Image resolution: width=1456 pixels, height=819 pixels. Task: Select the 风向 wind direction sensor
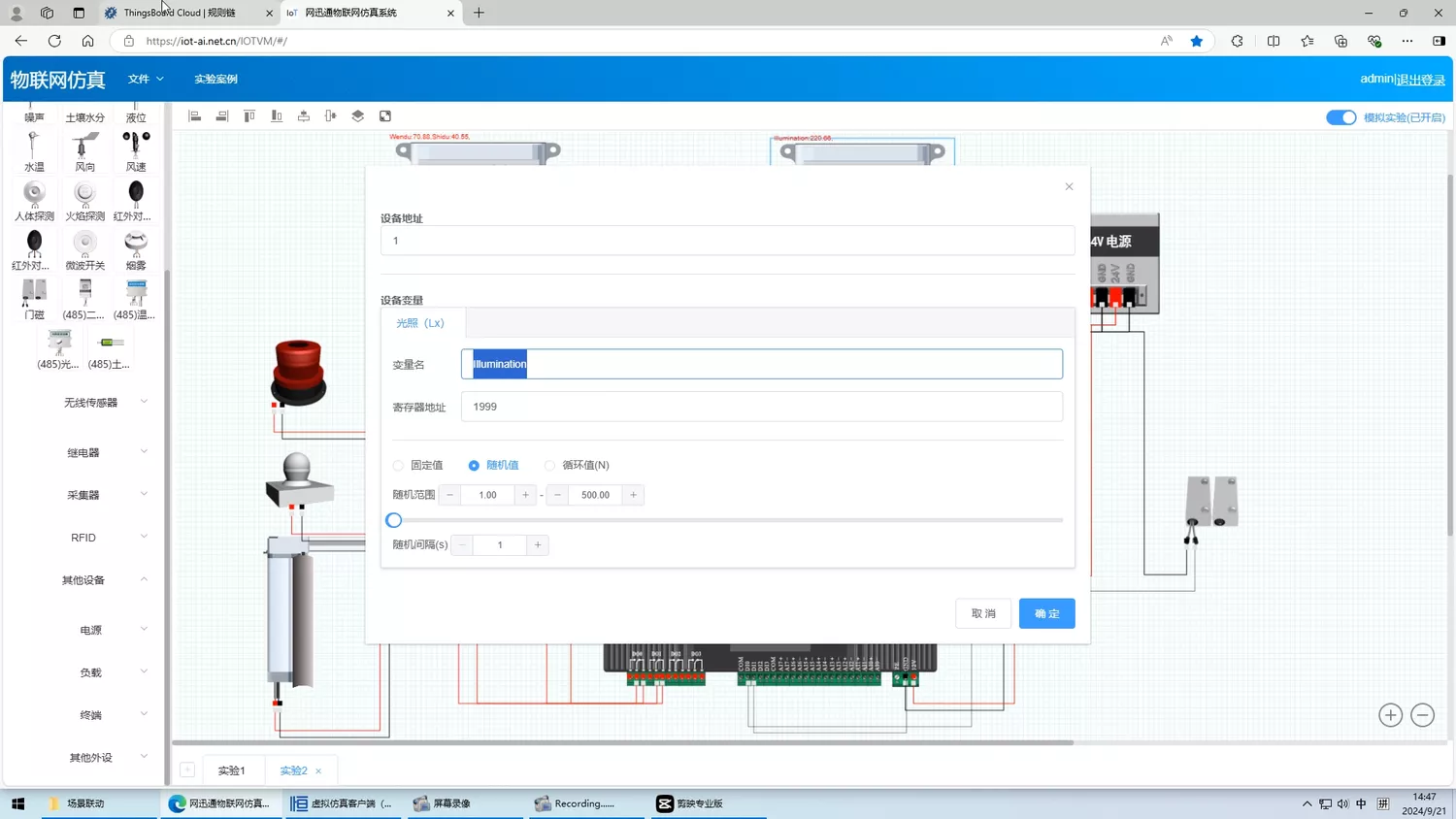(x=84, y=150)
